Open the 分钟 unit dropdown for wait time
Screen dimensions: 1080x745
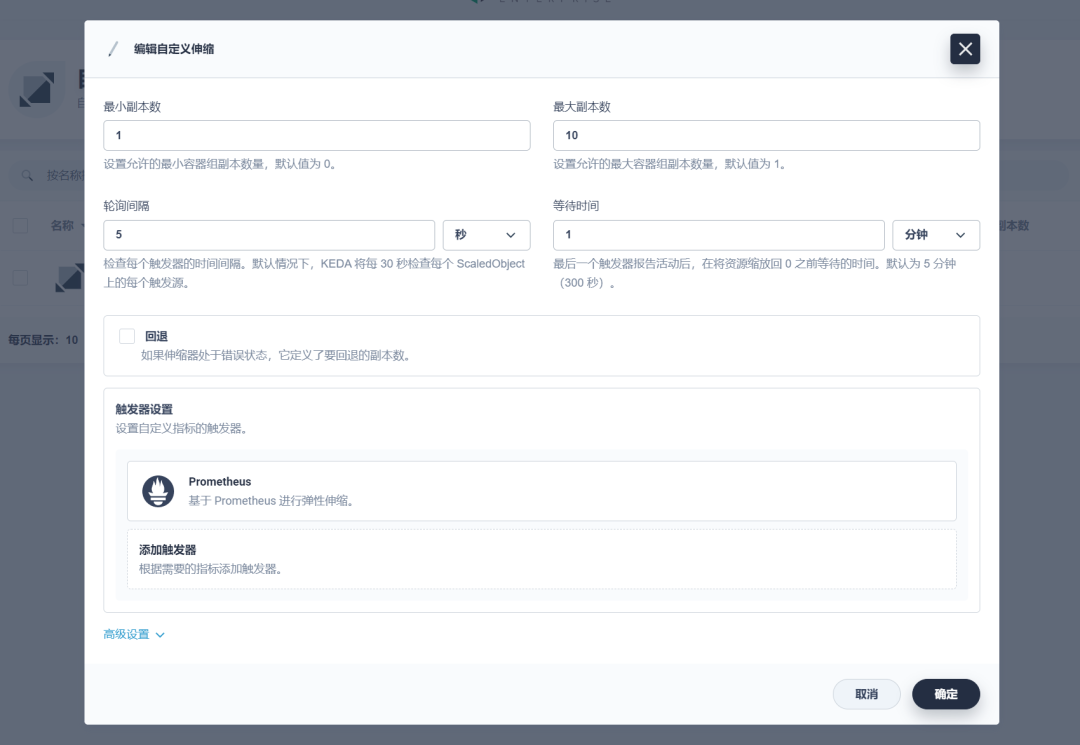point(936,235)
